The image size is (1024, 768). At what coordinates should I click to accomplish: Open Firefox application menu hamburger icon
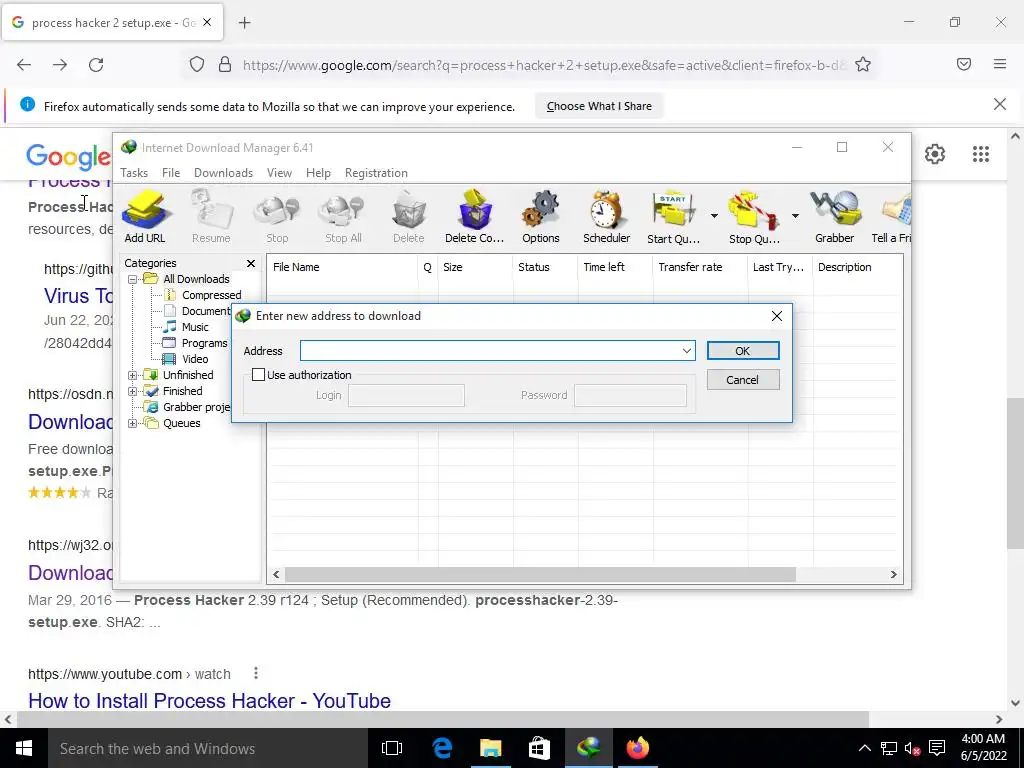pos(999,64)
